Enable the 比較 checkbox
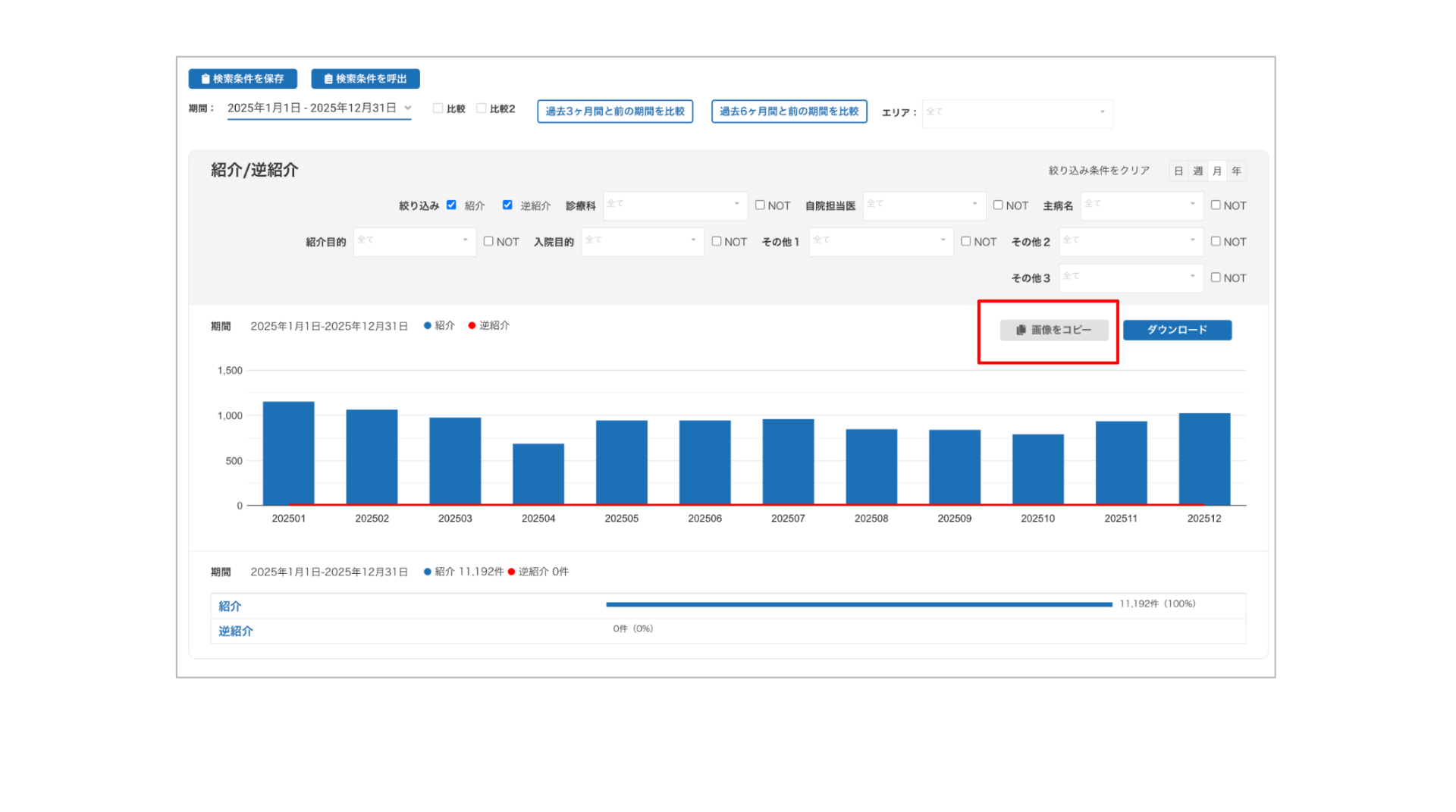 (438, 108)
